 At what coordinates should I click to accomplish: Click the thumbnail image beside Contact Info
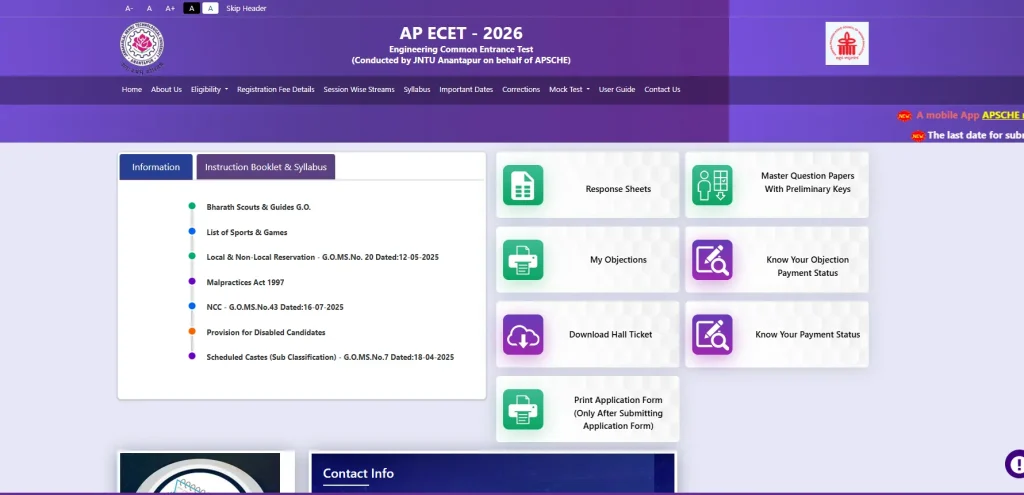(200, 473)
